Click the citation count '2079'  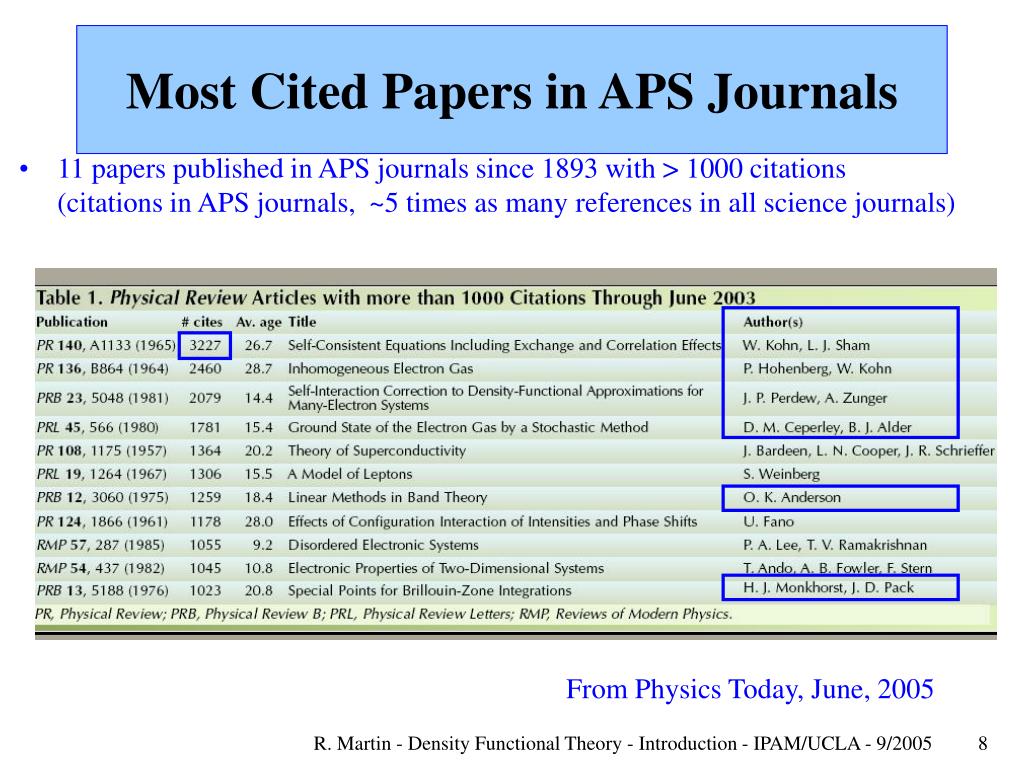(205, 398)
